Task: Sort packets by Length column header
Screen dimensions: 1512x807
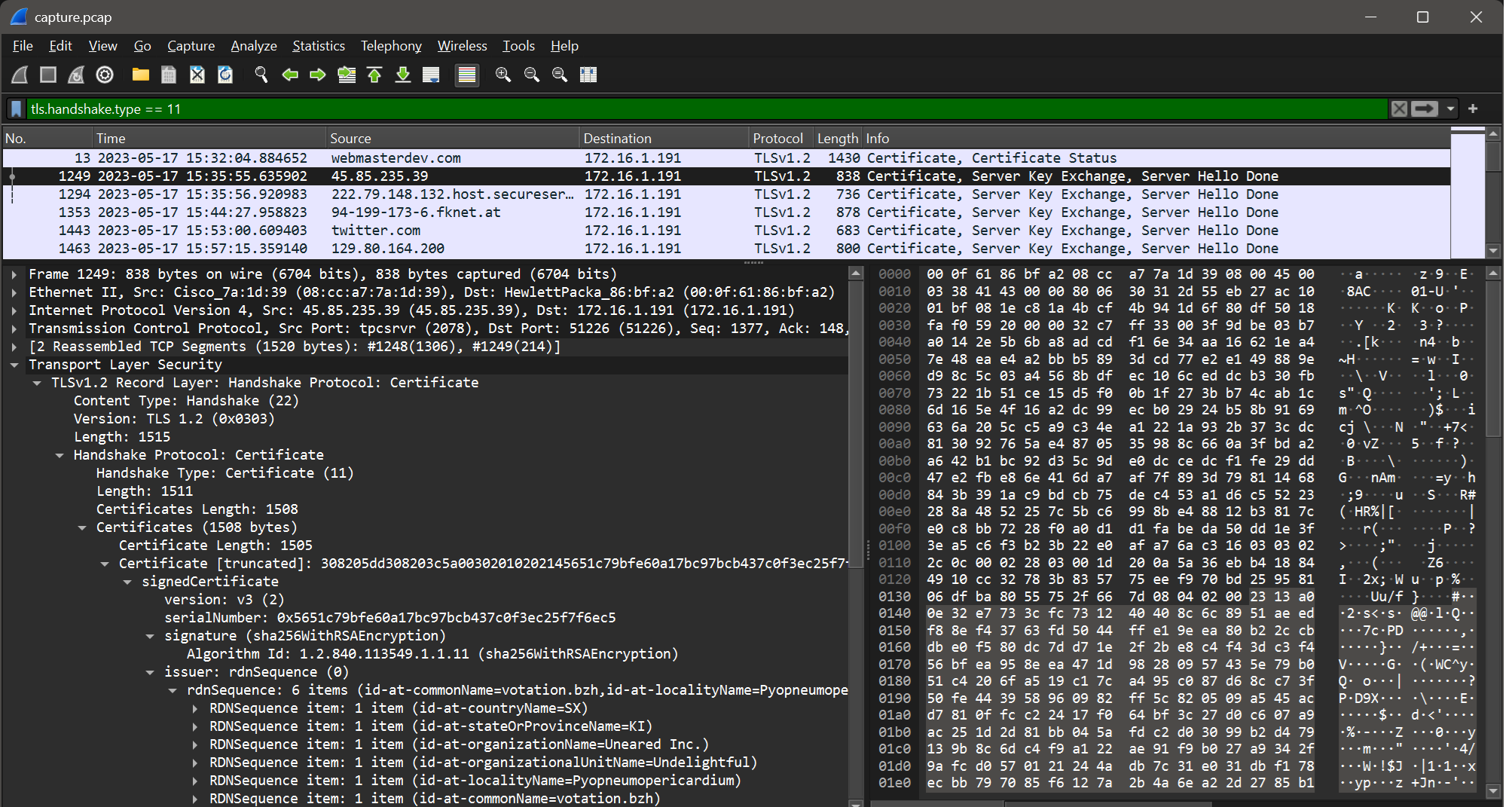Action: (x=837, y=139)
